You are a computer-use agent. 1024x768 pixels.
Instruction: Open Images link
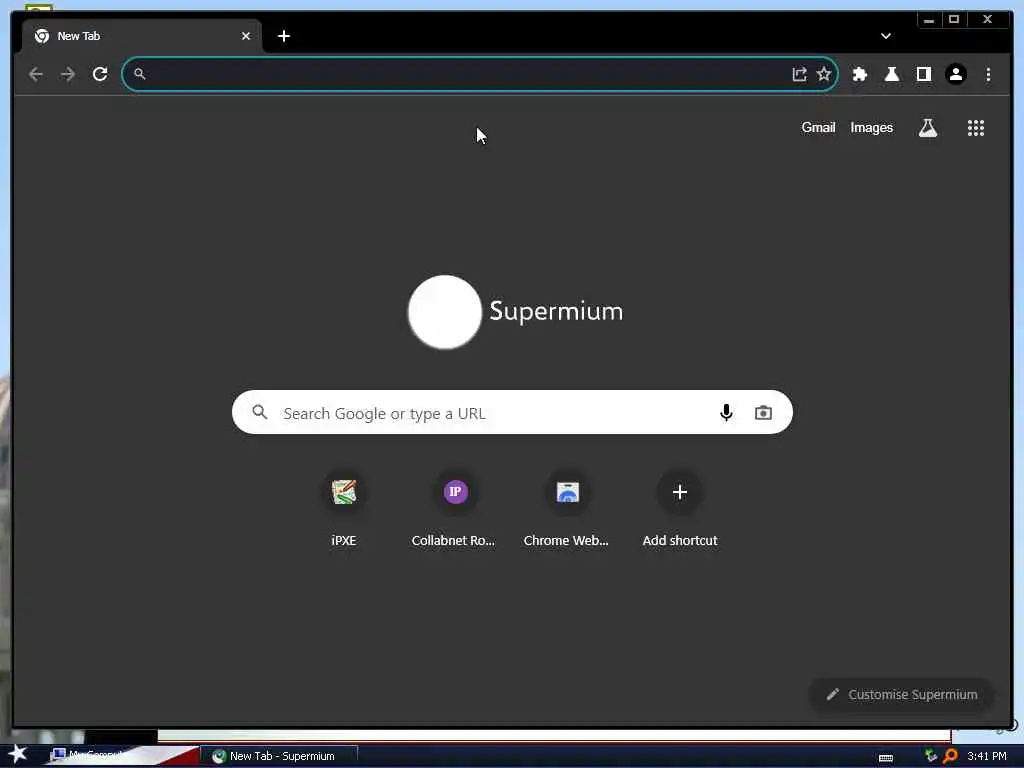click(871, 127)
